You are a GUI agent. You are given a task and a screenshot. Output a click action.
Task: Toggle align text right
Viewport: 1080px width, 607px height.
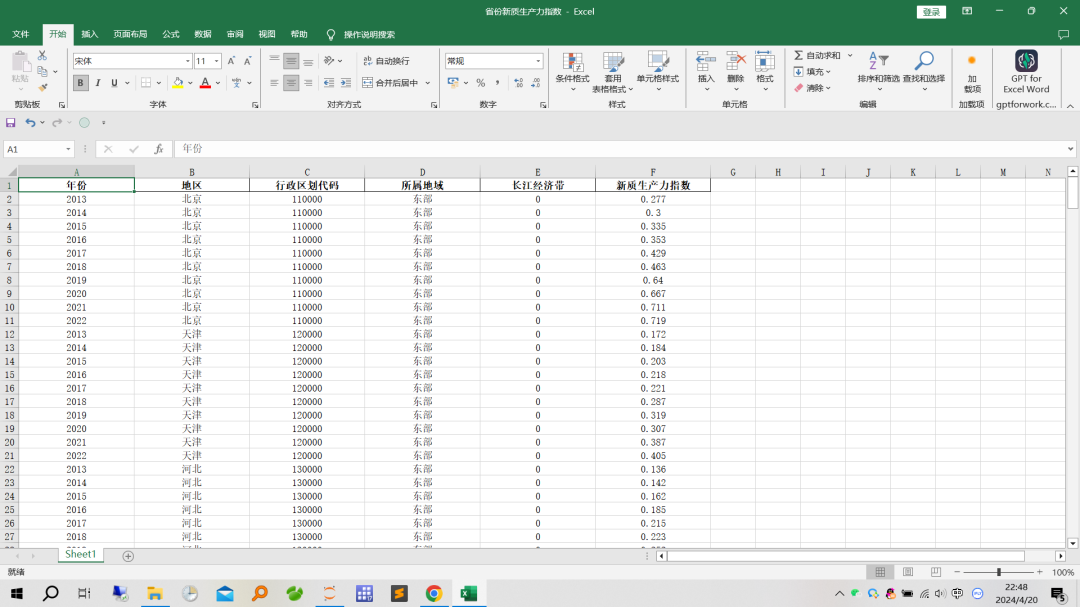308,83
